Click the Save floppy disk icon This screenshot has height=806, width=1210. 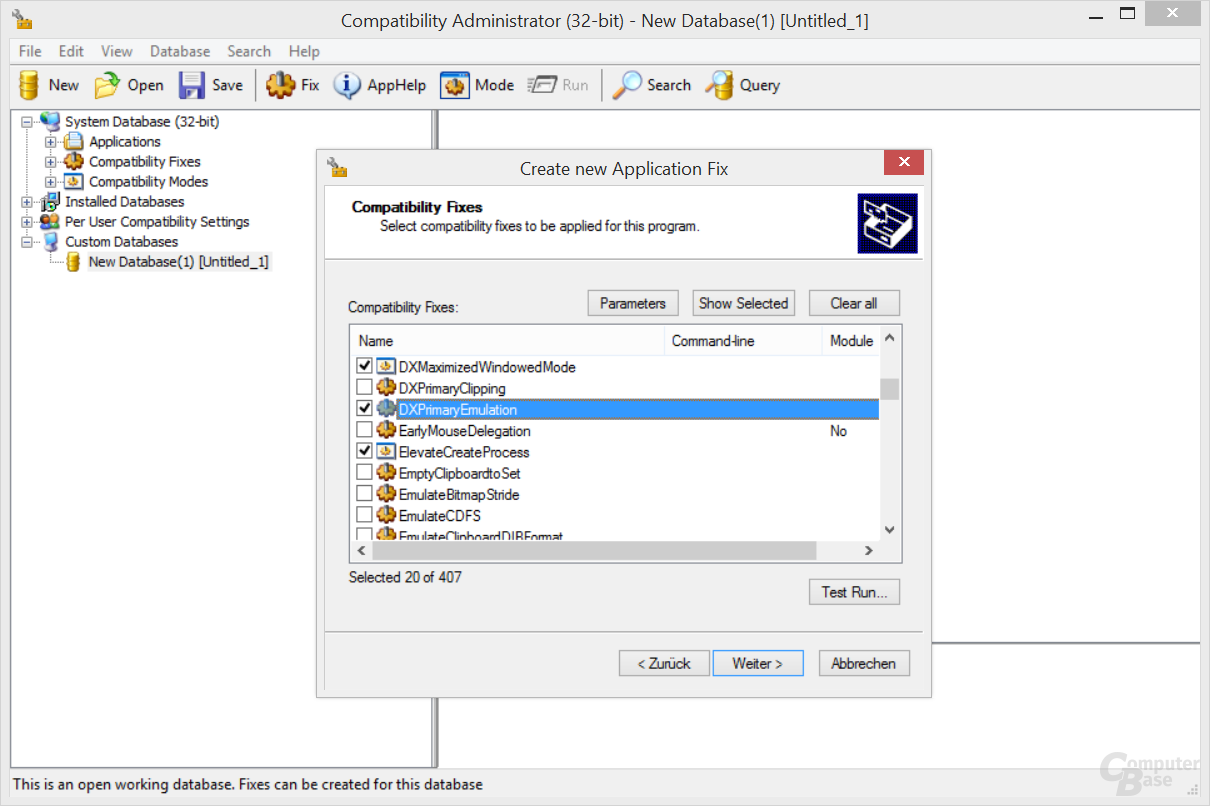(192, 85)
